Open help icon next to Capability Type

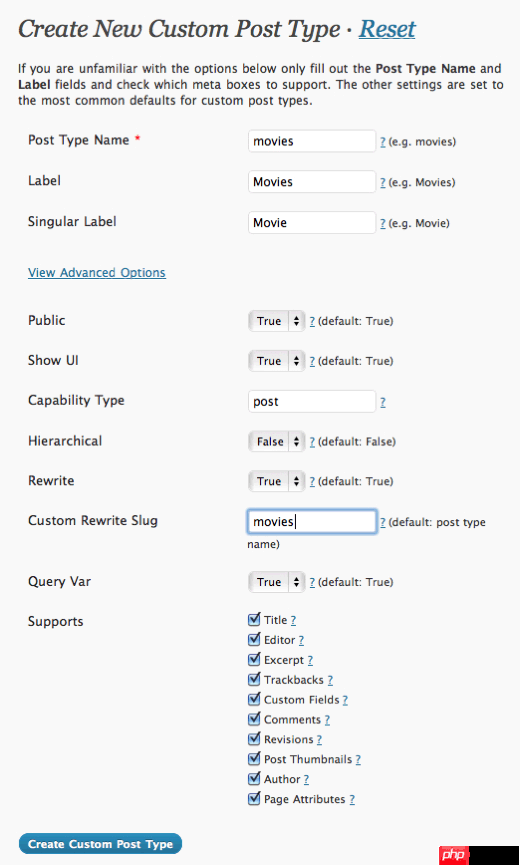pos(383,402)
